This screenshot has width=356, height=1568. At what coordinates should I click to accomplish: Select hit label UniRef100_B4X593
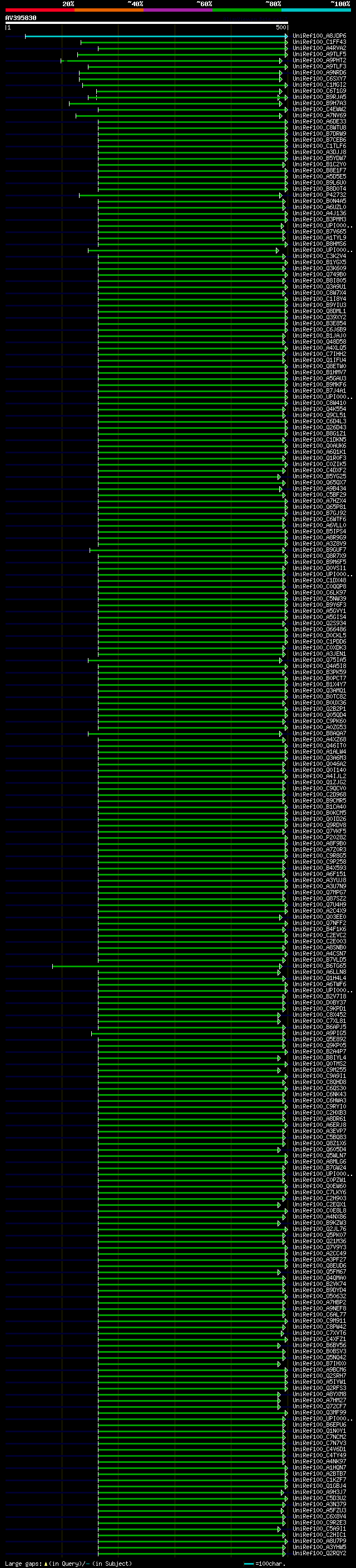coord(319,868)
